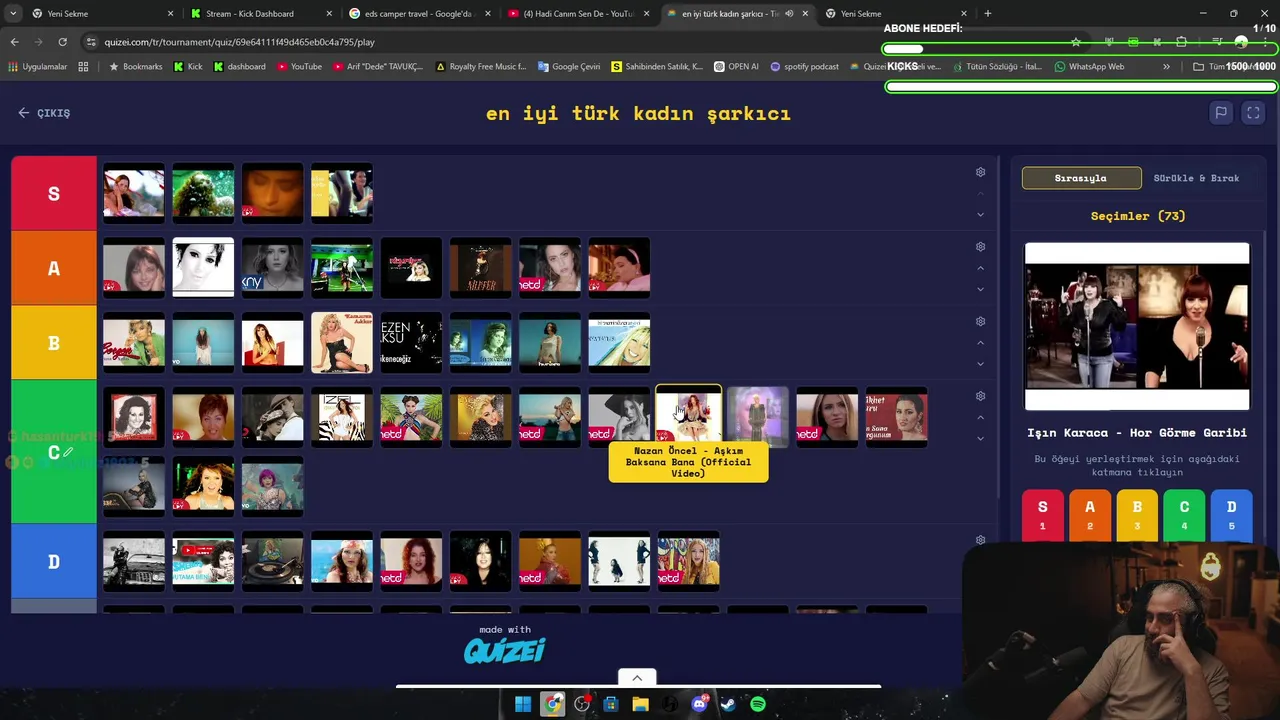
Task: Expand the bottom panel chevron
Action: (637, 677)
